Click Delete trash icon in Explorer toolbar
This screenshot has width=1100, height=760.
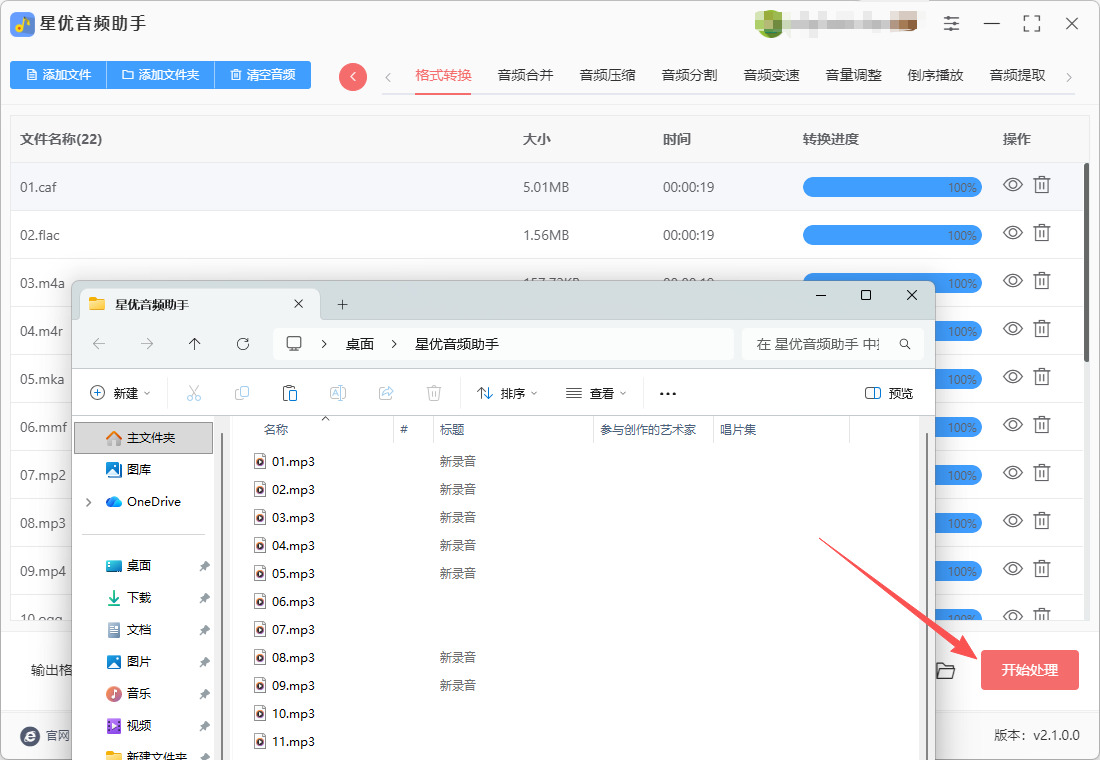(x=434, y=393)
